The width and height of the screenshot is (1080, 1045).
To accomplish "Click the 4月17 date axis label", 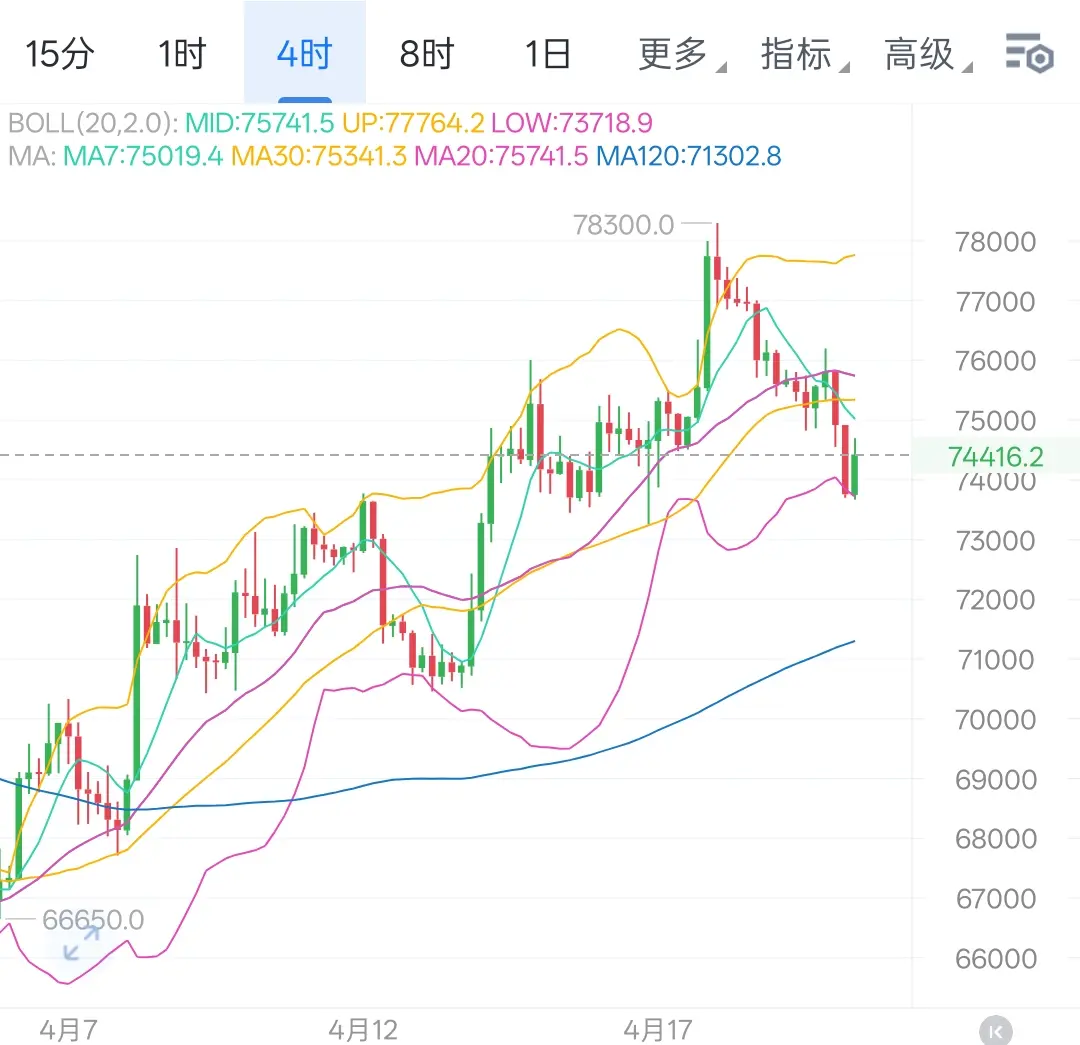I will pos(658,1031).
